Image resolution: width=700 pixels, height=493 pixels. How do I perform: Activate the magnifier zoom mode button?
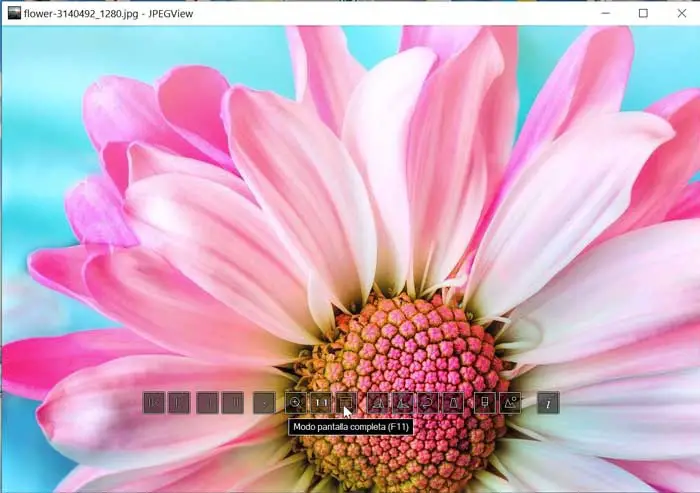tap(296, 403)
